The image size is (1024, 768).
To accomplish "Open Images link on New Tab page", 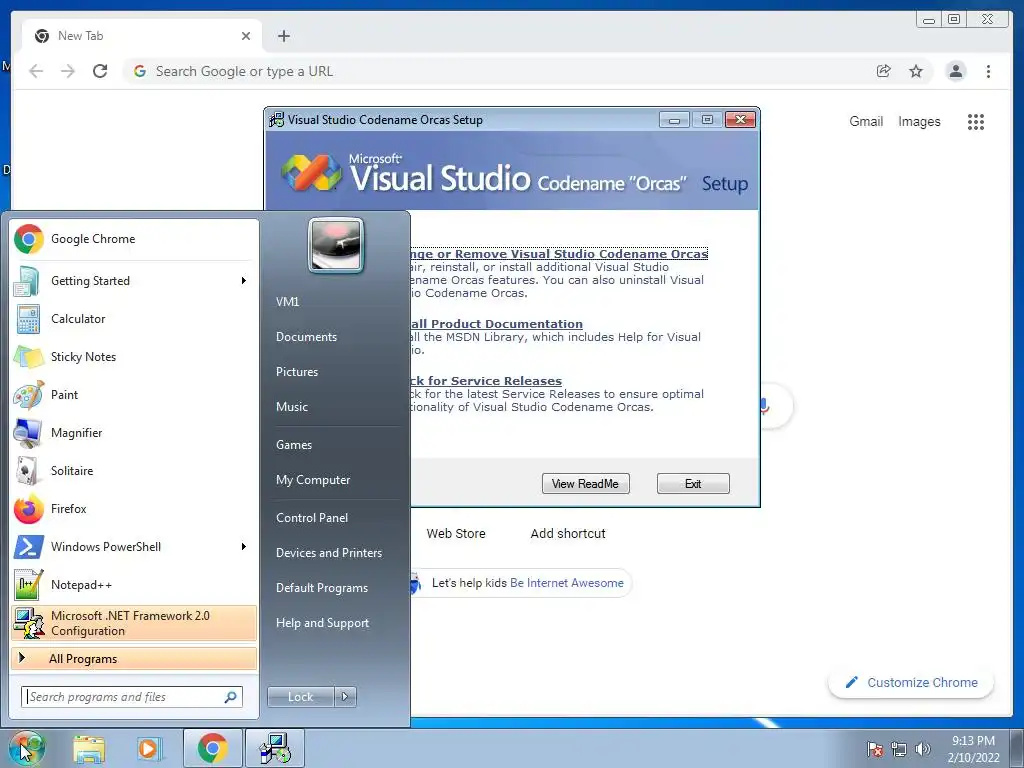I will point(919,121).
